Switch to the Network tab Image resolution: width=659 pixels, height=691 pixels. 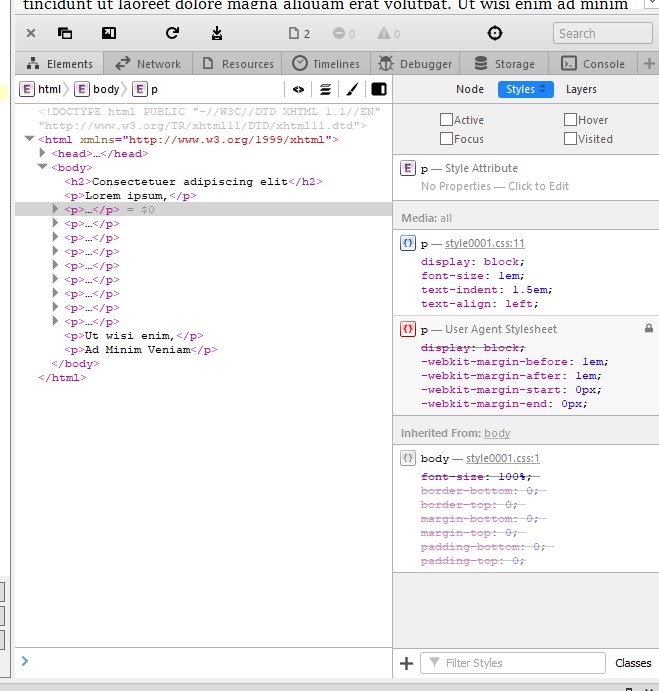pyautogui.click(x=149, y=63)
